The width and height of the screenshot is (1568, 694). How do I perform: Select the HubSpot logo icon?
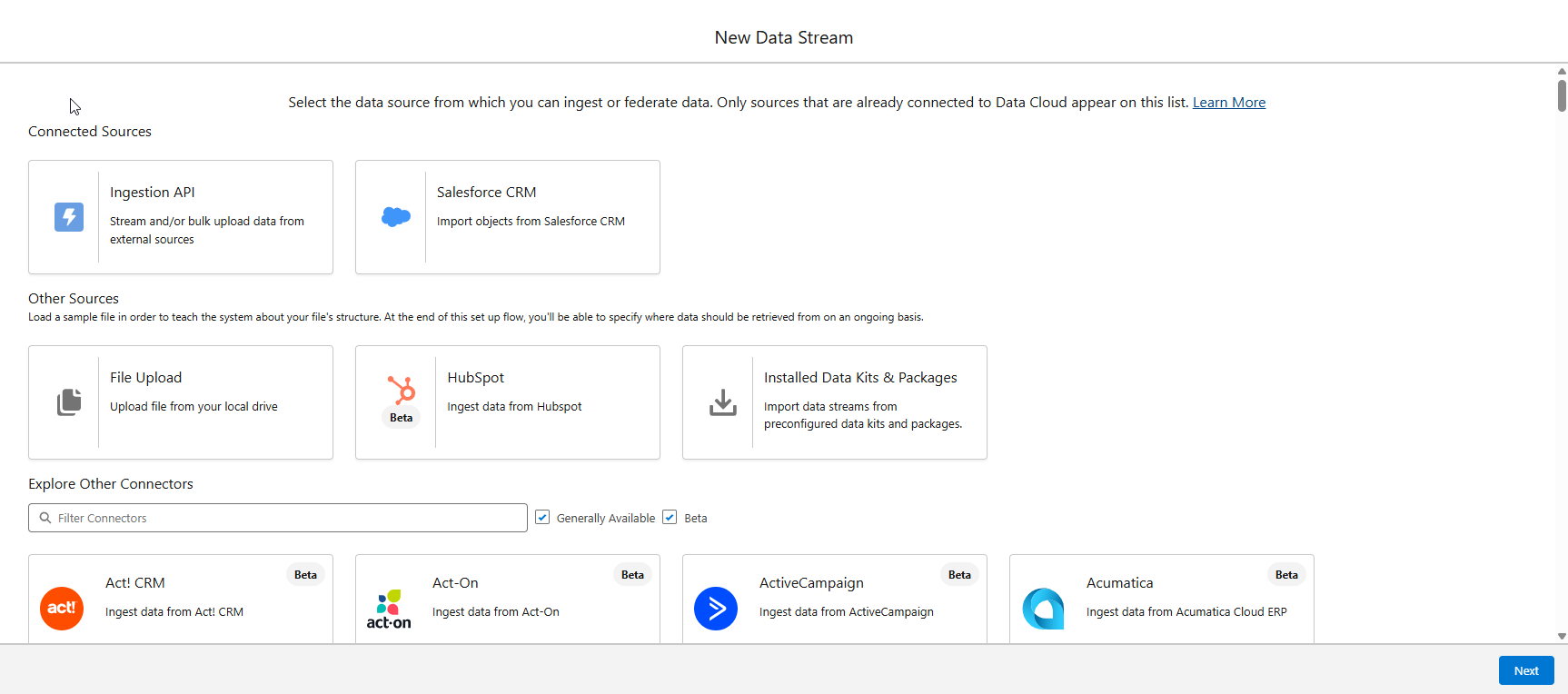pyautogui.click(x=401, y=391)
